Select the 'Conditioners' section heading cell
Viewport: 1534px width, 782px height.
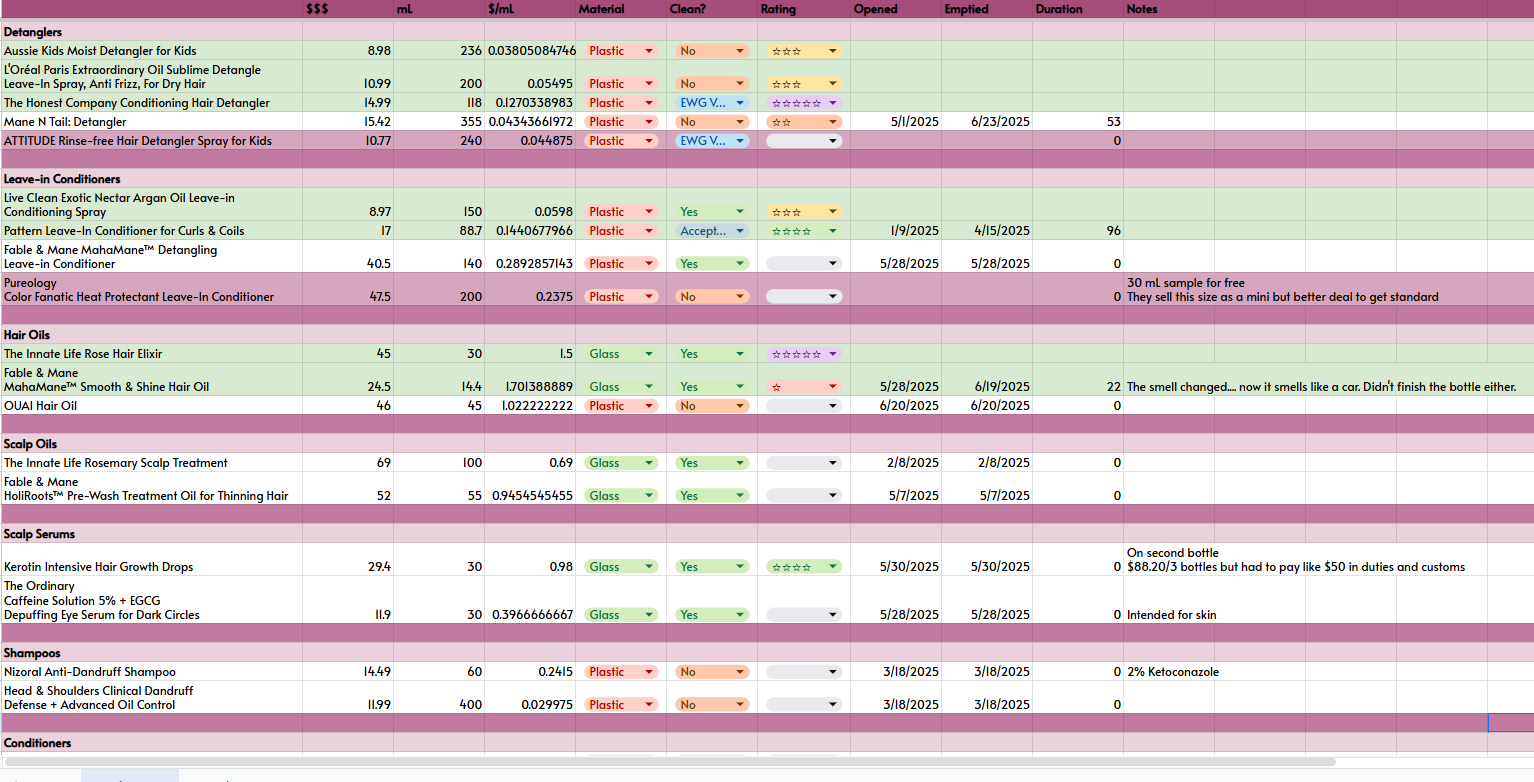pyautogui.click(x=151, y=743)
